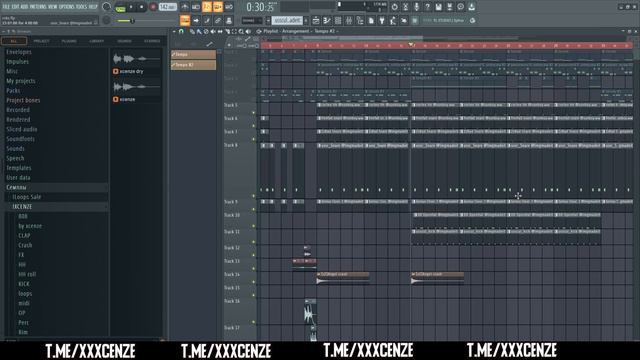Toggle the playlist magnet snap icon
The width and height of the screenshot is (640, 360).
point(181,31)
